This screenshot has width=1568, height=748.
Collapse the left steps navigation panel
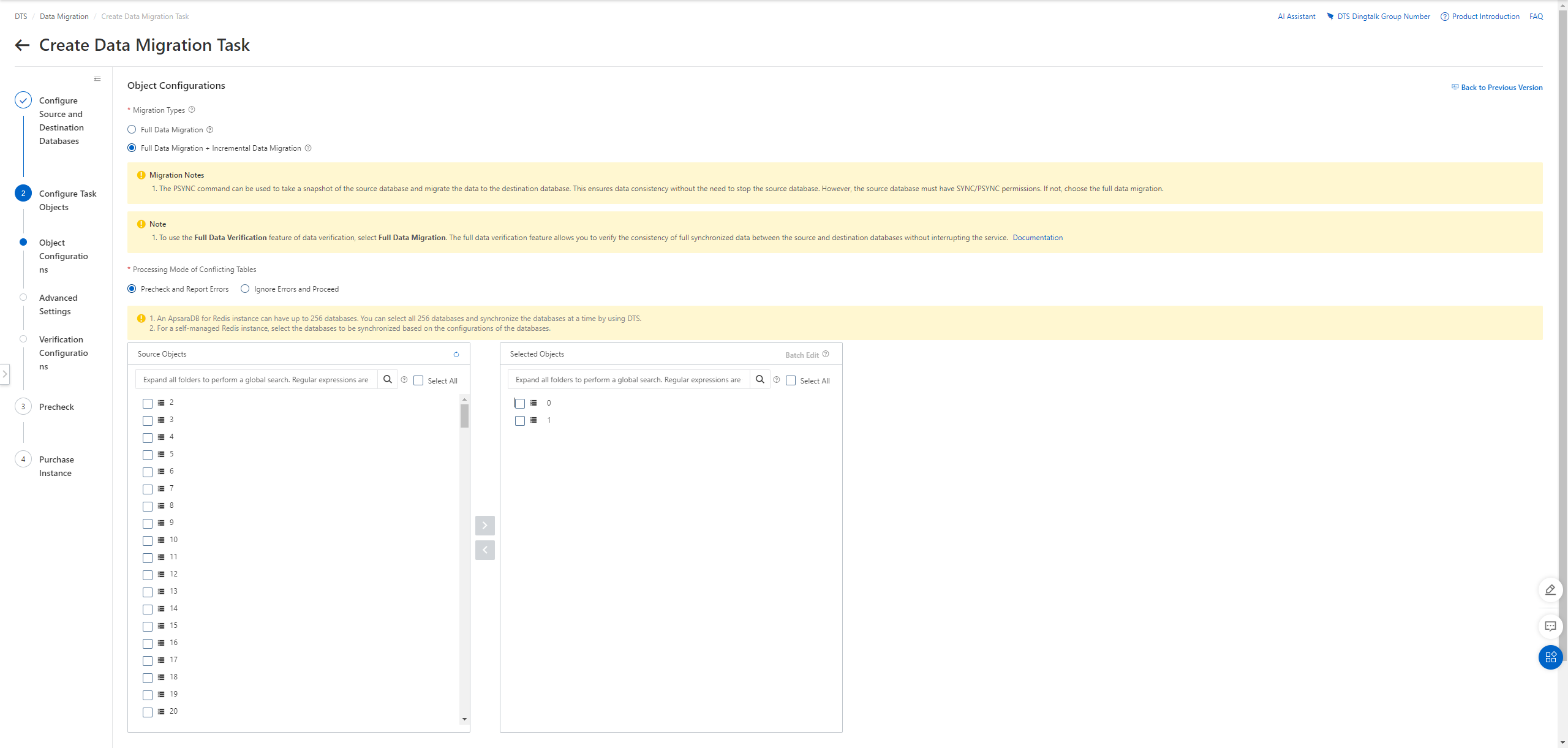[97, 79]
